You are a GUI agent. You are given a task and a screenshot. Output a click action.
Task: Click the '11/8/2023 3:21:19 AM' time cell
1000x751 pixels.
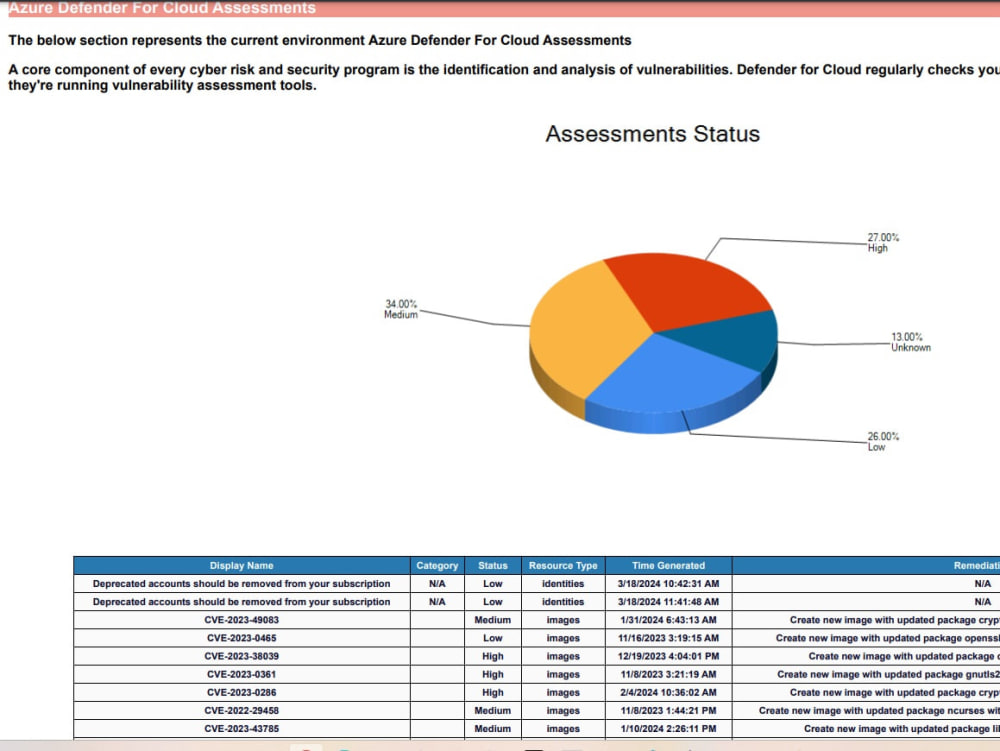click(668, 674)
